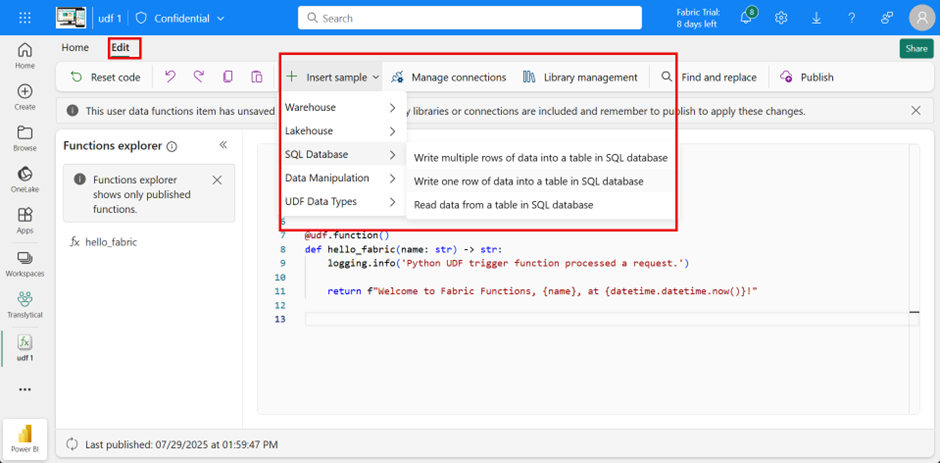This screenshot has height=463, width=940.
Task: Open the notifications bell icon
Action: coord(747,18)
